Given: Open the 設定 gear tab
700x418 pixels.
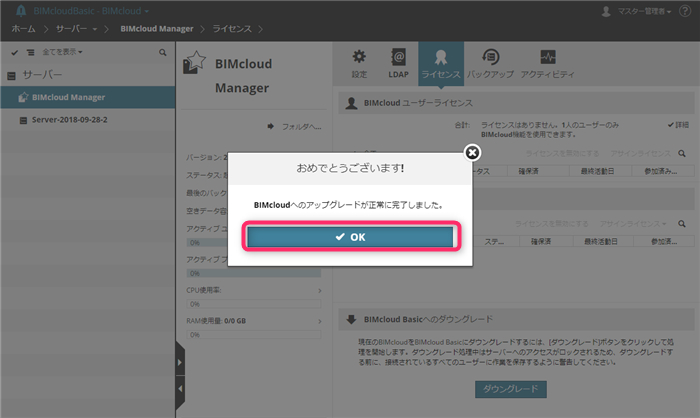Looking at the screenshot, I should [359, 63].
